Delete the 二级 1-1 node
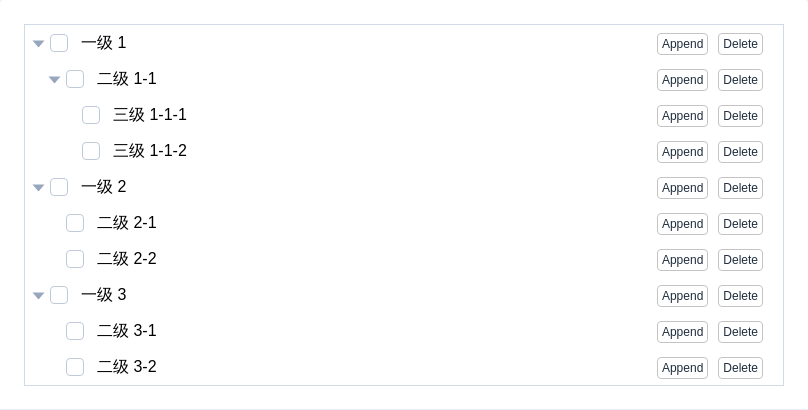This screenshot has height=410, width=808. [x=740, y=80]
